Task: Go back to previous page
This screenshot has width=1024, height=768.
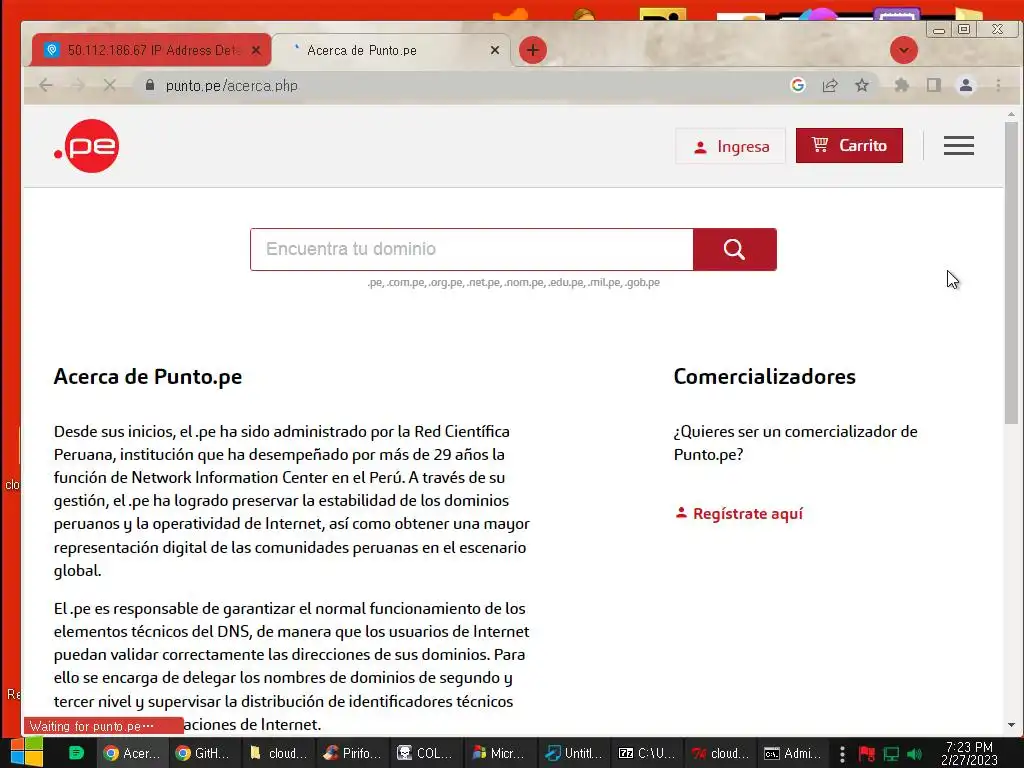Action: (46, 86)
